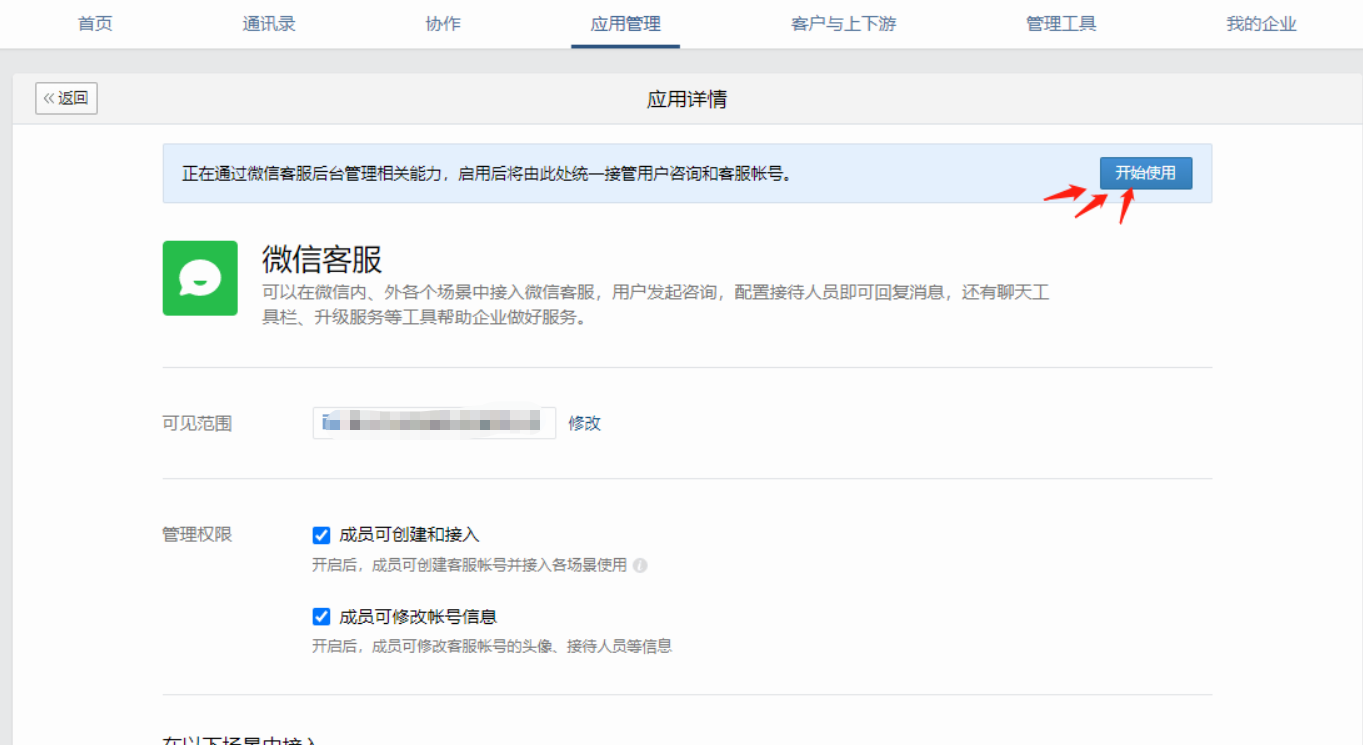The height and width of the screenshot is (745, 1363).
Task: Click the green WeChat Customer Service app icon
Action: (200, 278)
